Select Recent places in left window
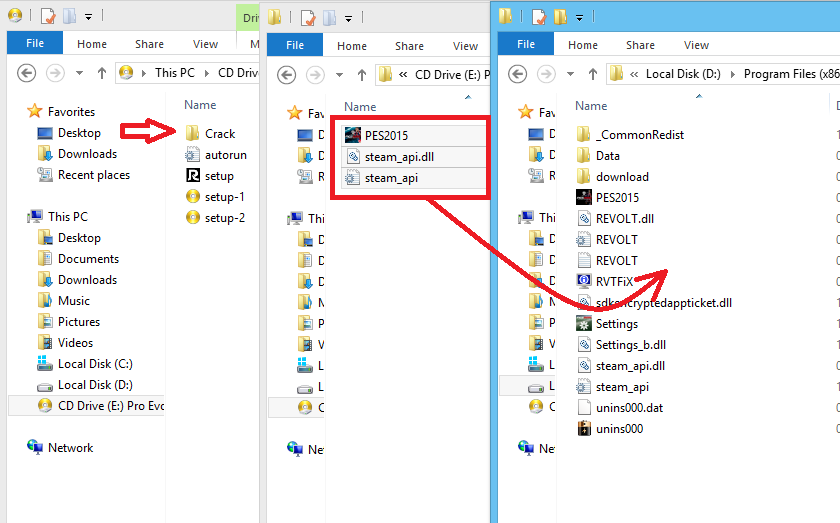This screenshot has width=840, height=523. point(84,175)
